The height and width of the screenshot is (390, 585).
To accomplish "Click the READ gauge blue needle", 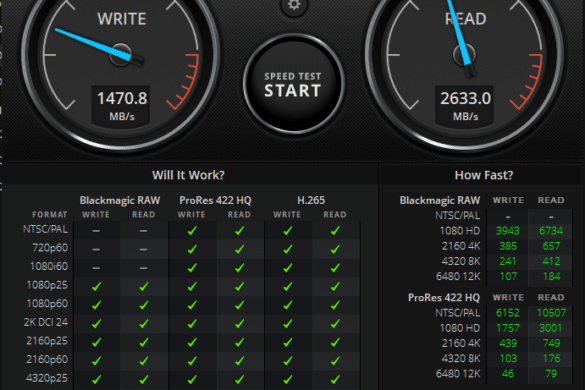I will (460, 35).
